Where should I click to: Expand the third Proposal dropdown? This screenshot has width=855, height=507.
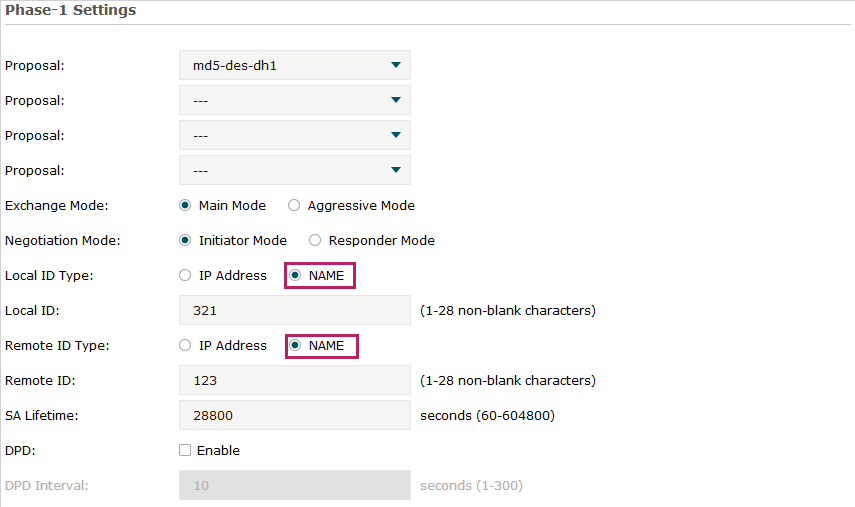point(294,135)
